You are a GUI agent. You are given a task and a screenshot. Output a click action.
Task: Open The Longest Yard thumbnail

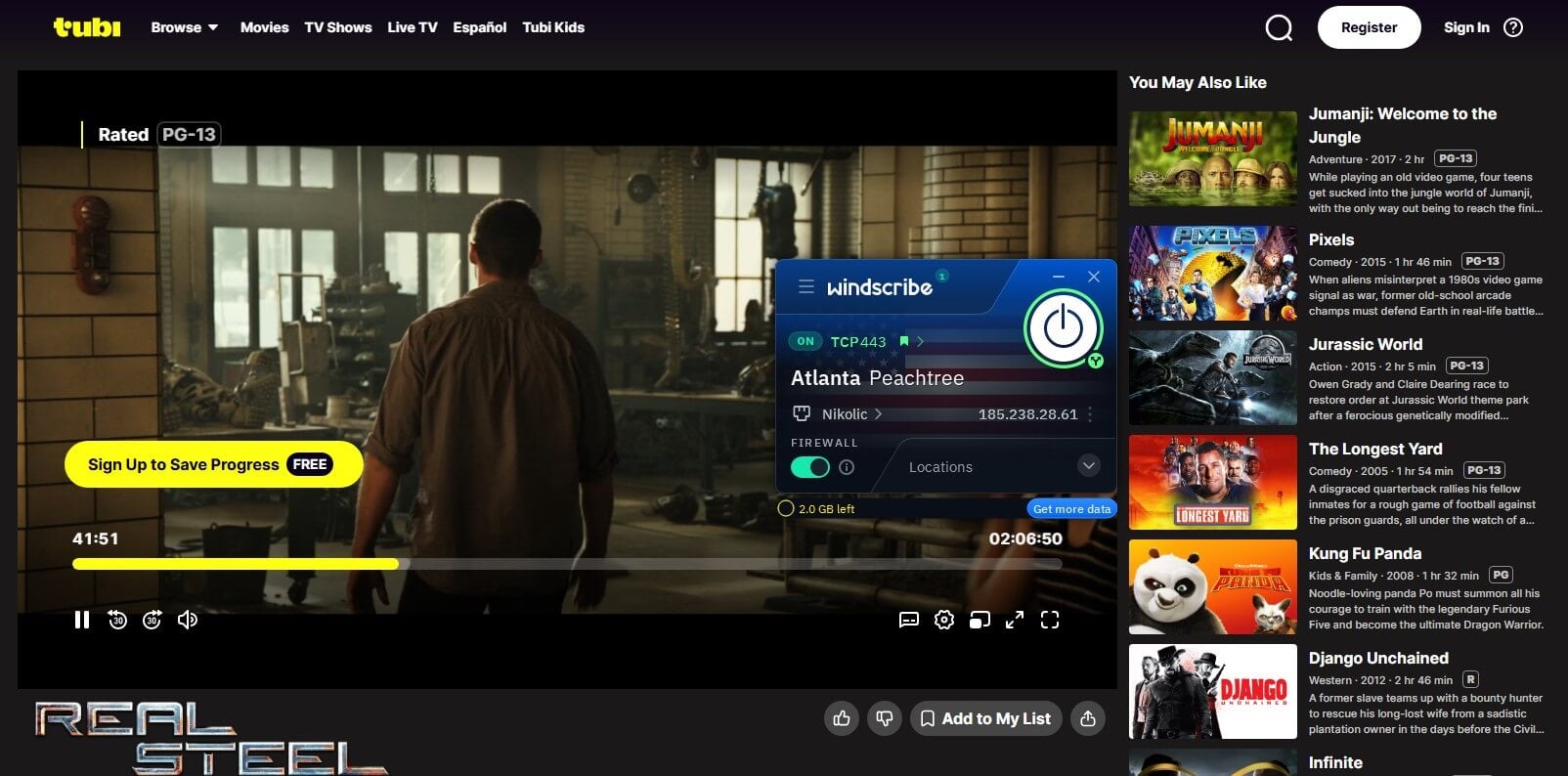1213,482
